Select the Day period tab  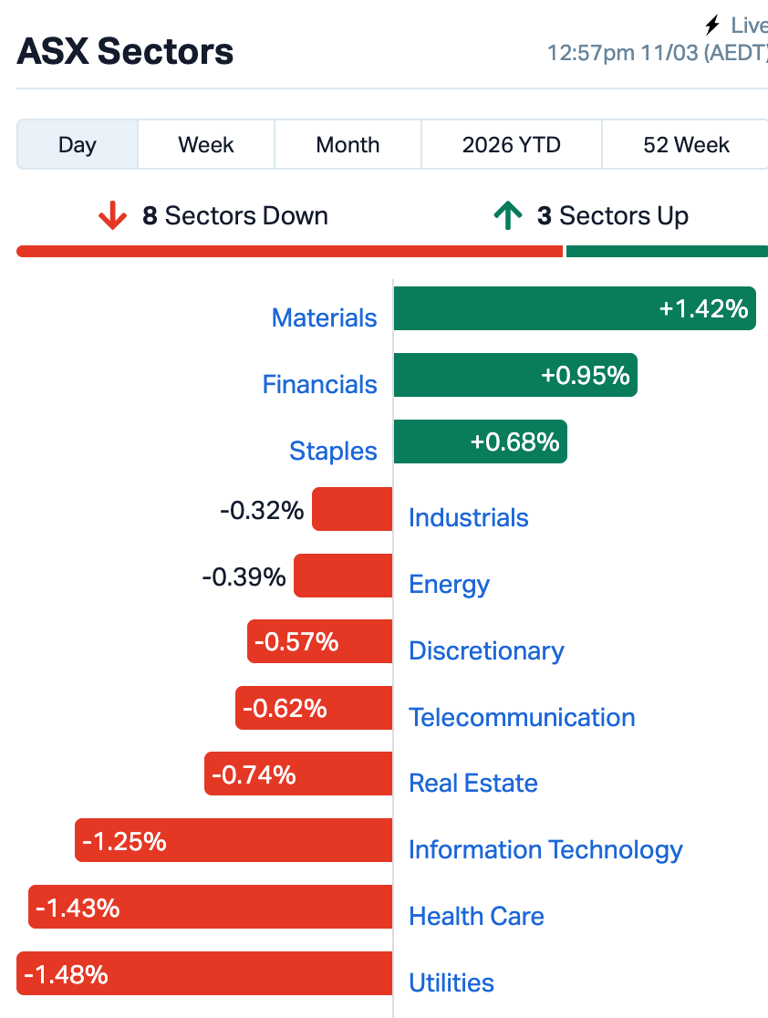(77, 144)
